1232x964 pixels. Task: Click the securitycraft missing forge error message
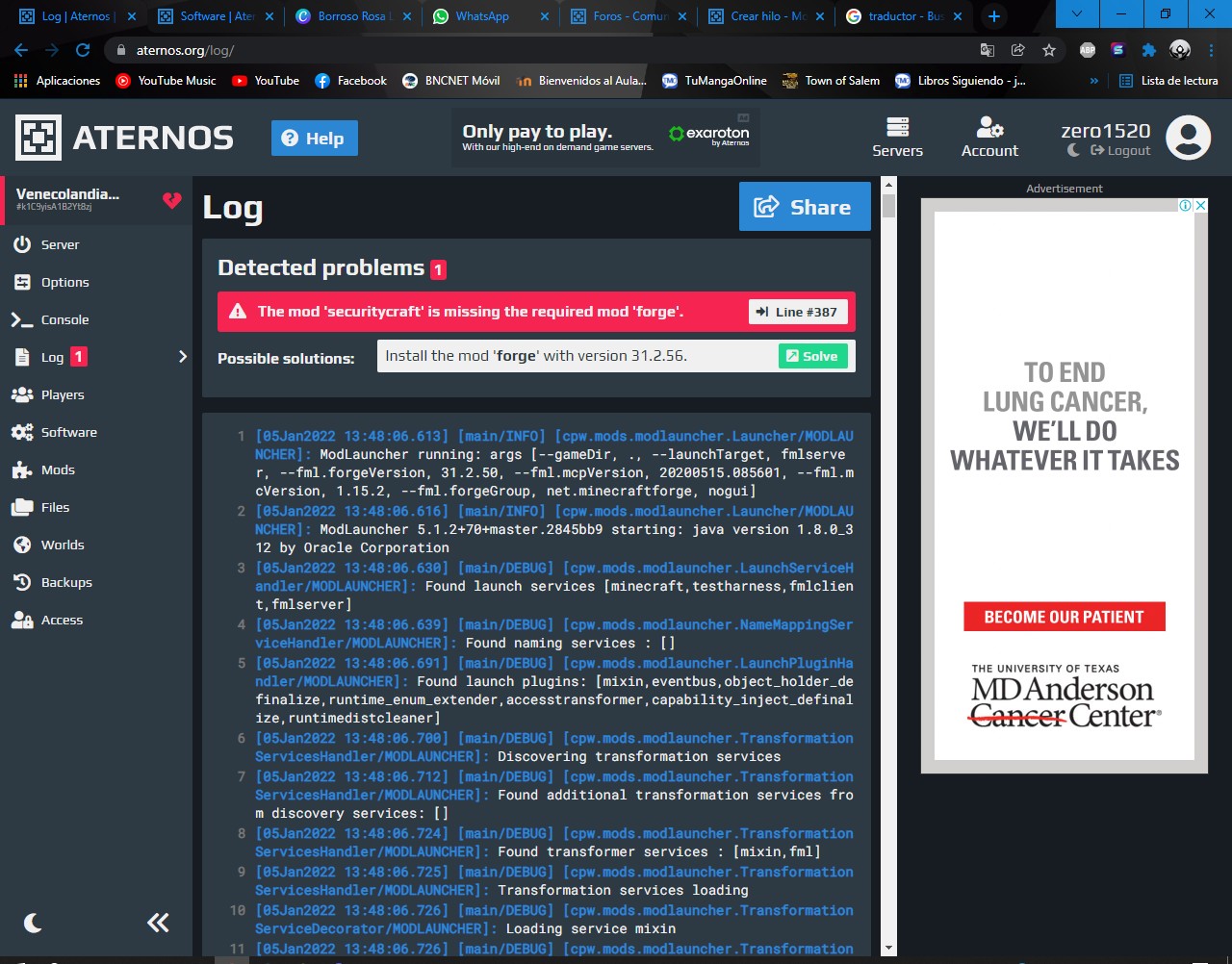coord(471,312)
